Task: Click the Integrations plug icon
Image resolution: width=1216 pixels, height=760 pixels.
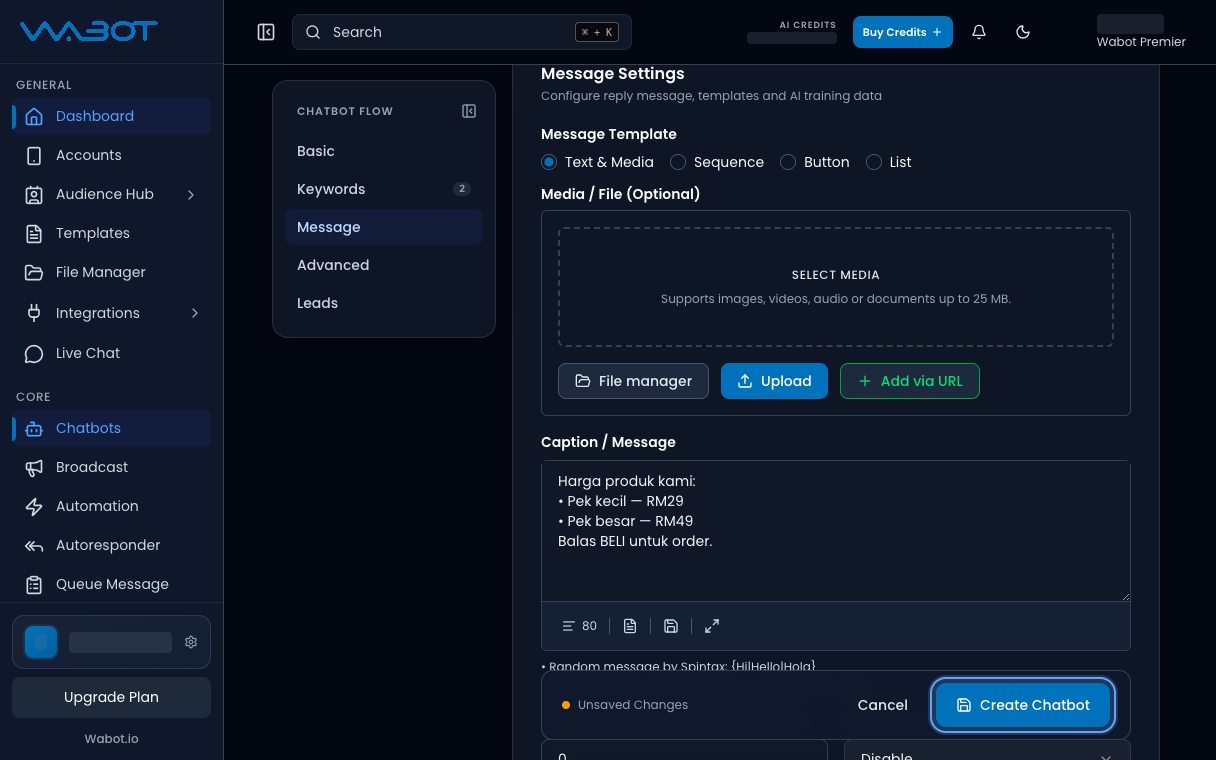Action: pos(34,313)
